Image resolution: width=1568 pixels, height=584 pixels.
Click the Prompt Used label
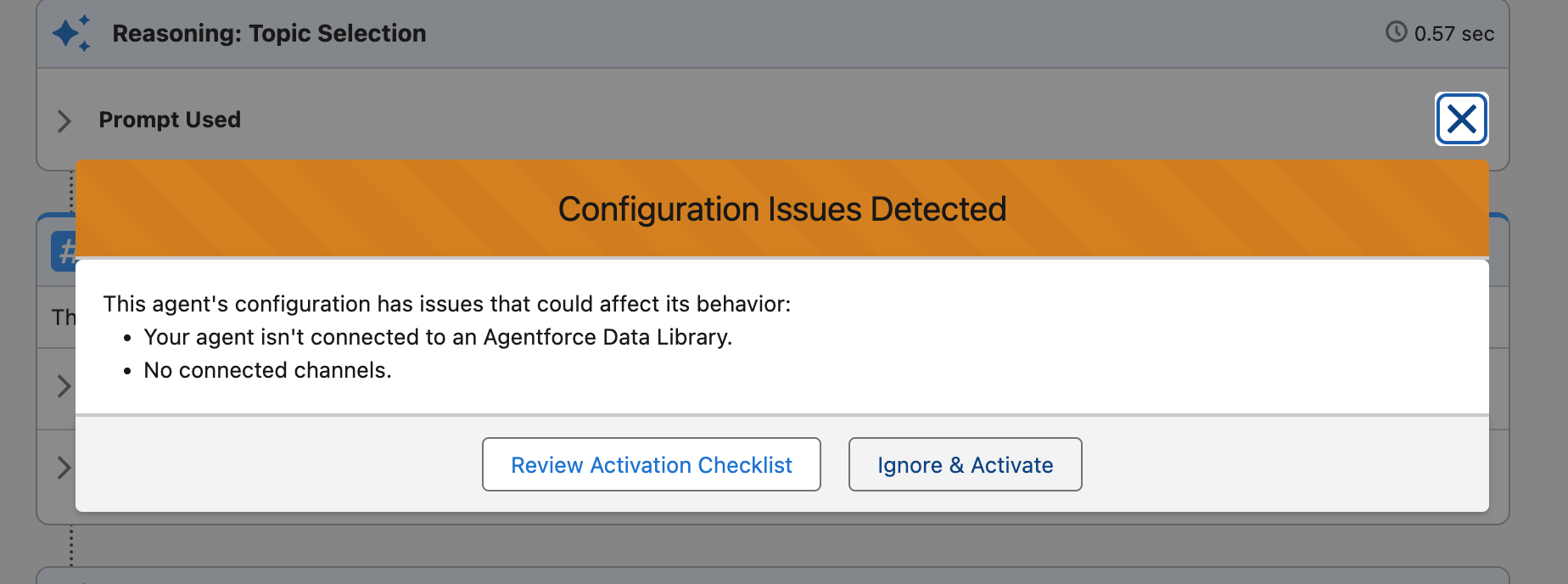(170, 120)
